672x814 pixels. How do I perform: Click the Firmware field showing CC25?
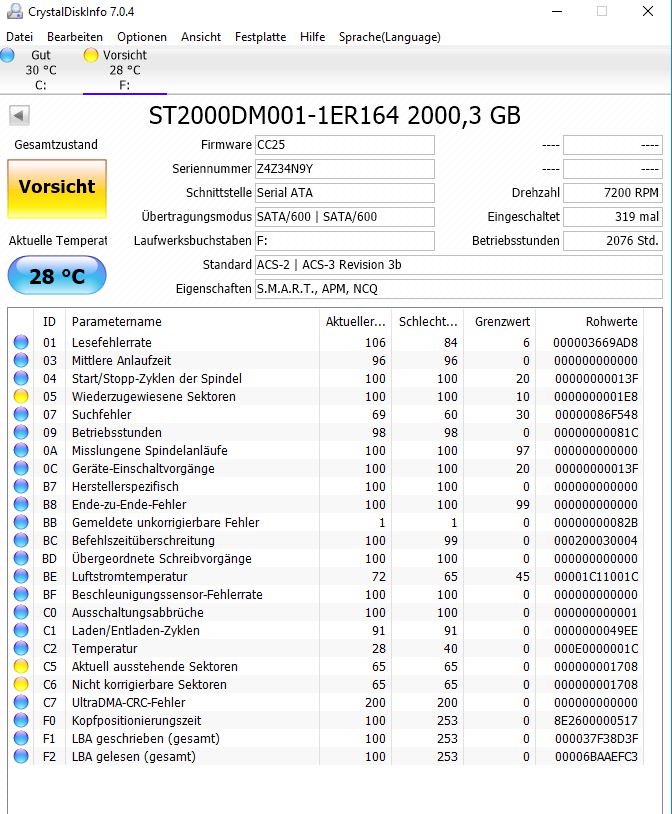[345, 145]
